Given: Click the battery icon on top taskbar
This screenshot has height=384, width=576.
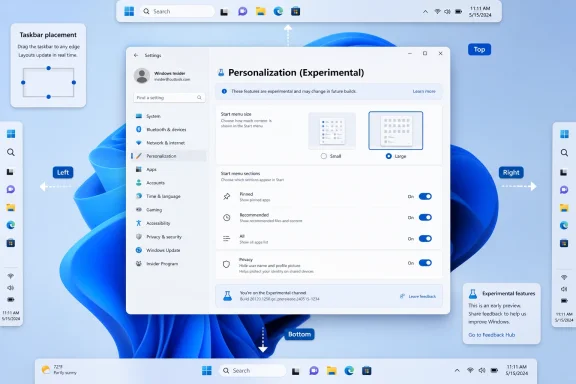Looking at the screenshot, I should (458, 12).
